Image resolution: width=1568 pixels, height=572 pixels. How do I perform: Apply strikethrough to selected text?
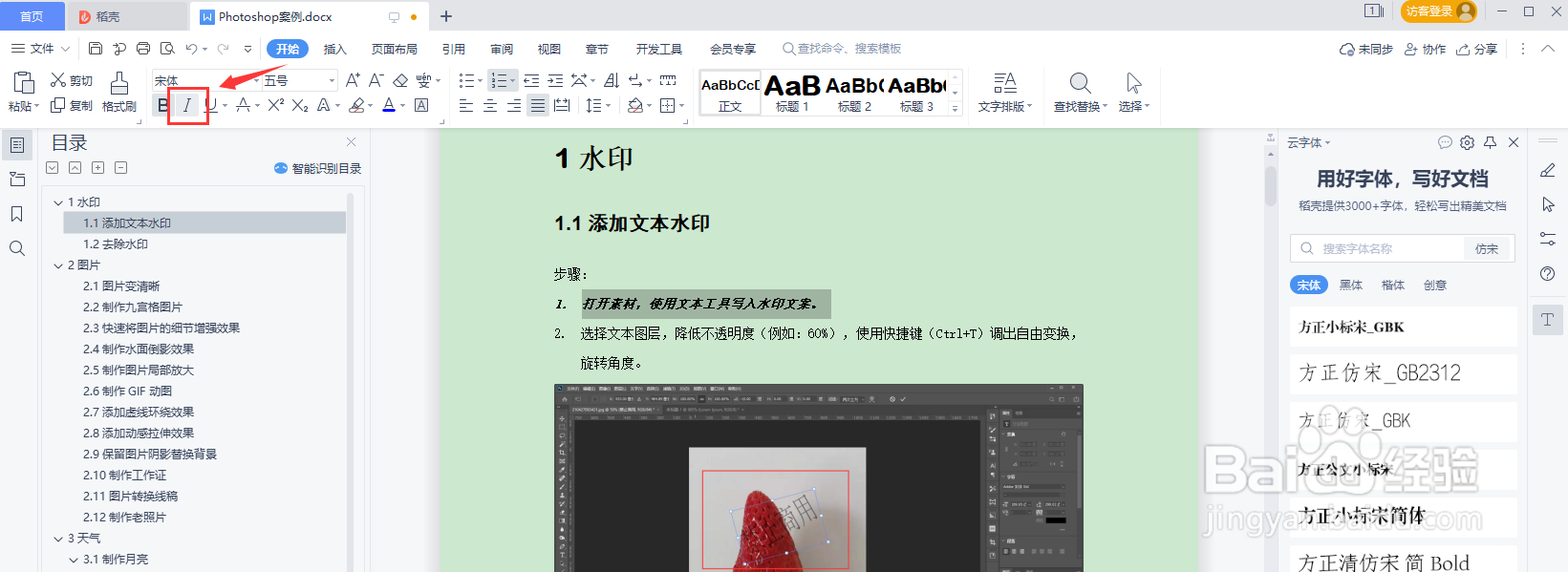tap(243, 105)
